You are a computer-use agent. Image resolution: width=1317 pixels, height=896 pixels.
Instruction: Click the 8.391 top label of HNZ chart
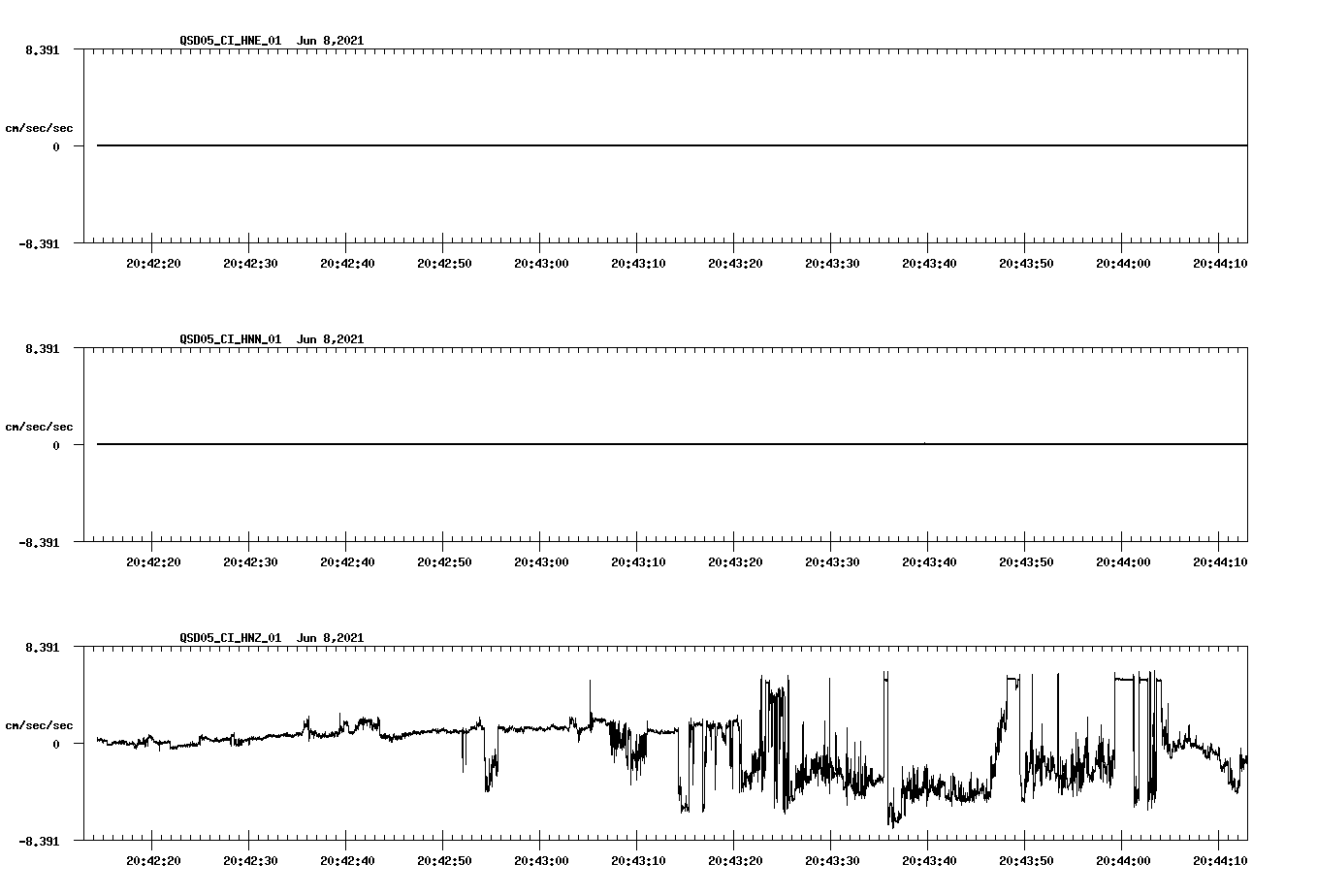pos(42,647)
